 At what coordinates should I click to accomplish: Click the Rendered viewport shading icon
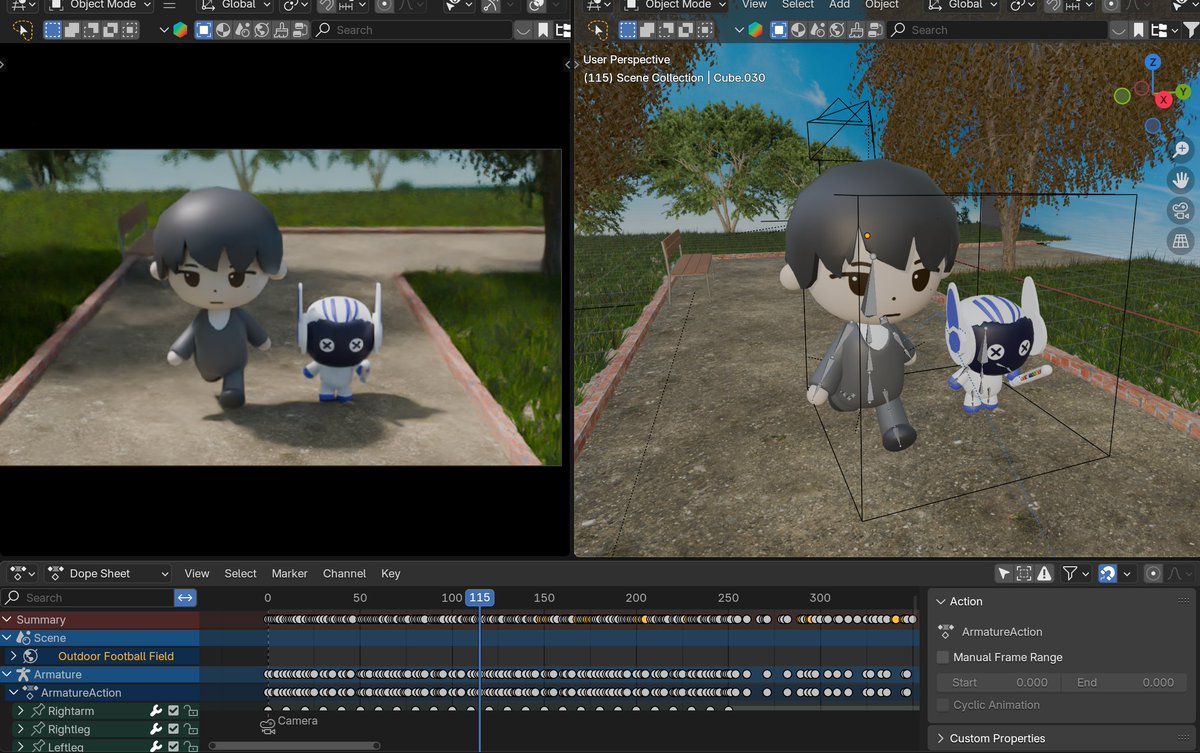coord(838,30)
